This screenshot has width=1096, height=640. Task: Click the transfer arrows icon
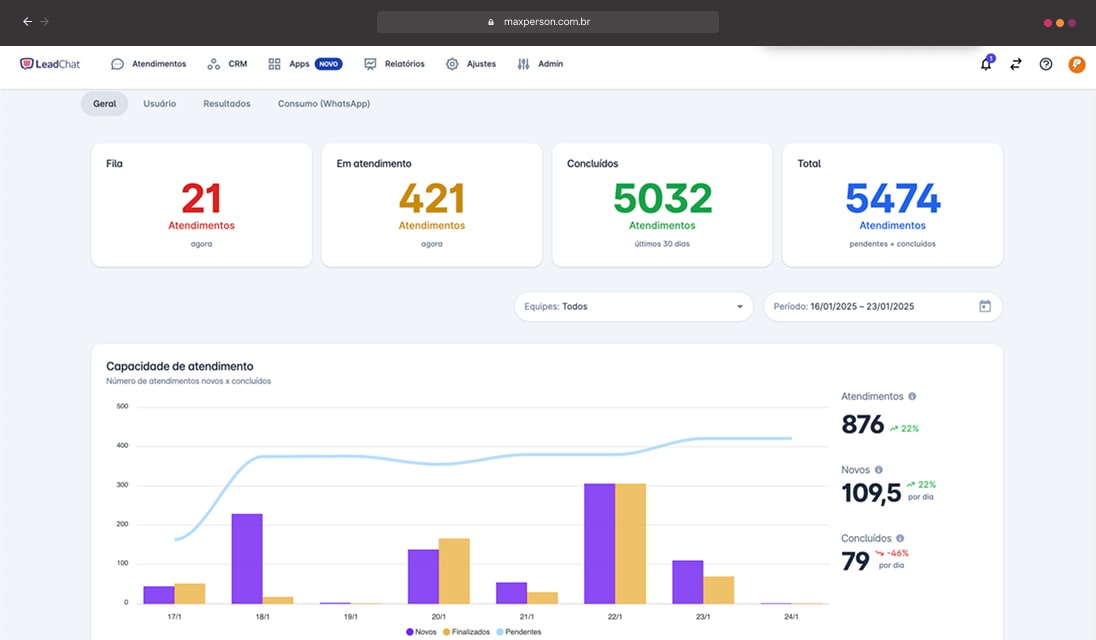point(1016,64)
